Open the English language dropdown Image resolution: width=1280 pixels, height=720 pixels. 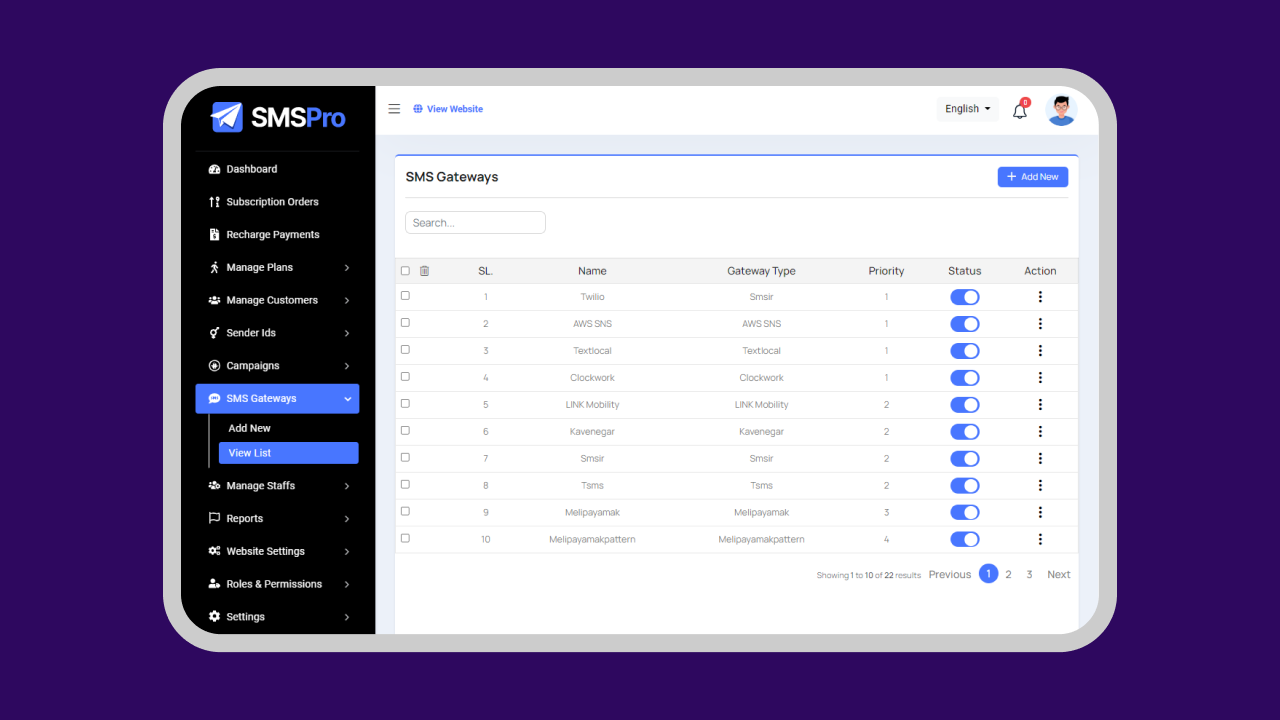tap(966, 108)
